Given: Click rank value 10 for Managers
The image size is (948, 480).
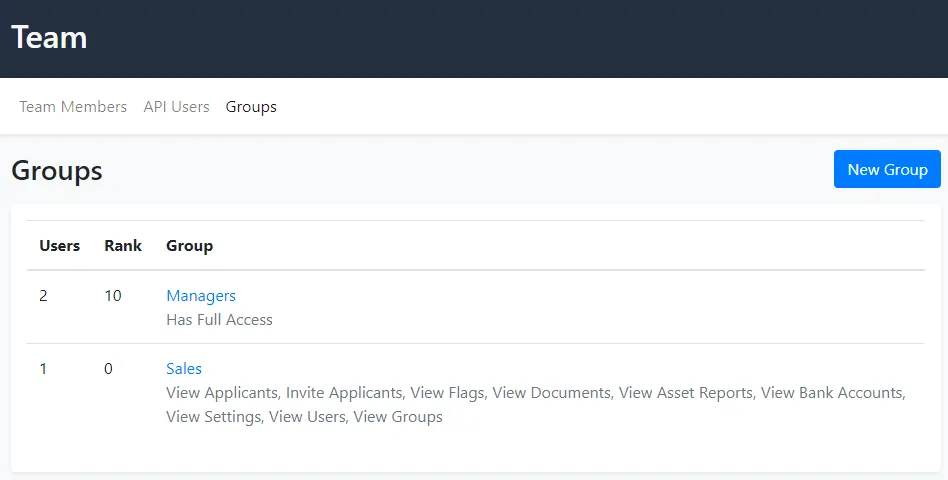Looking at the screenshot, I should click(113, 296).
